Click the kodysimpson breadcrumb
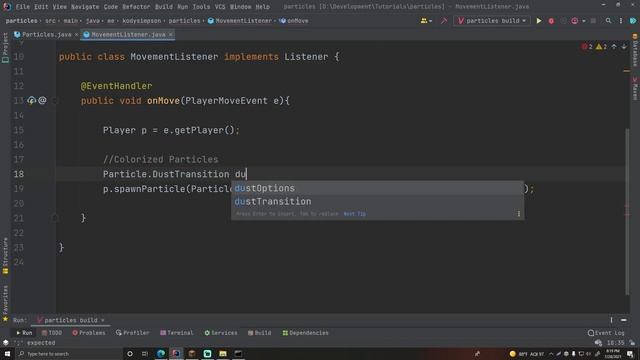 click(142, 21)
